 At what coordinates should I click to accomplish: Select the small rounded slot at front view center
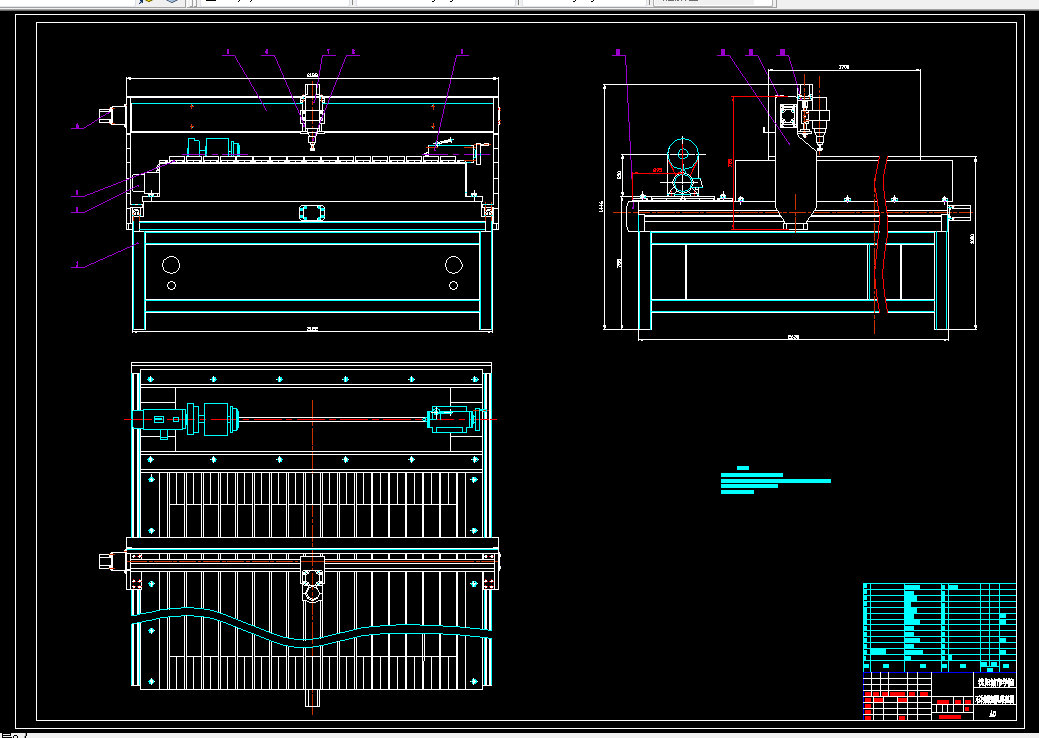pyautogui.click(x=312, y=213)
